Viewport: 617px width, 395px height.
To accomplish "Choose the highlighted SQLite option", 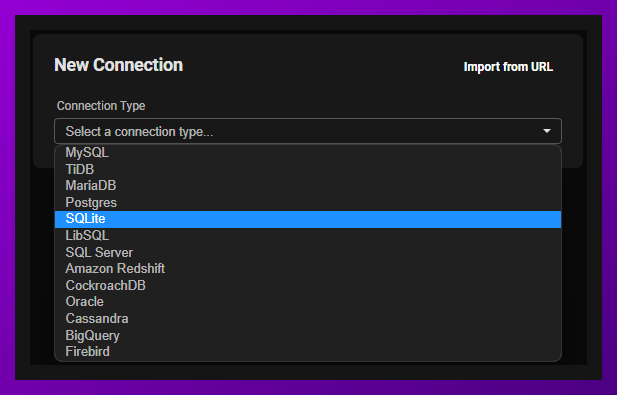I will point(308,219).
